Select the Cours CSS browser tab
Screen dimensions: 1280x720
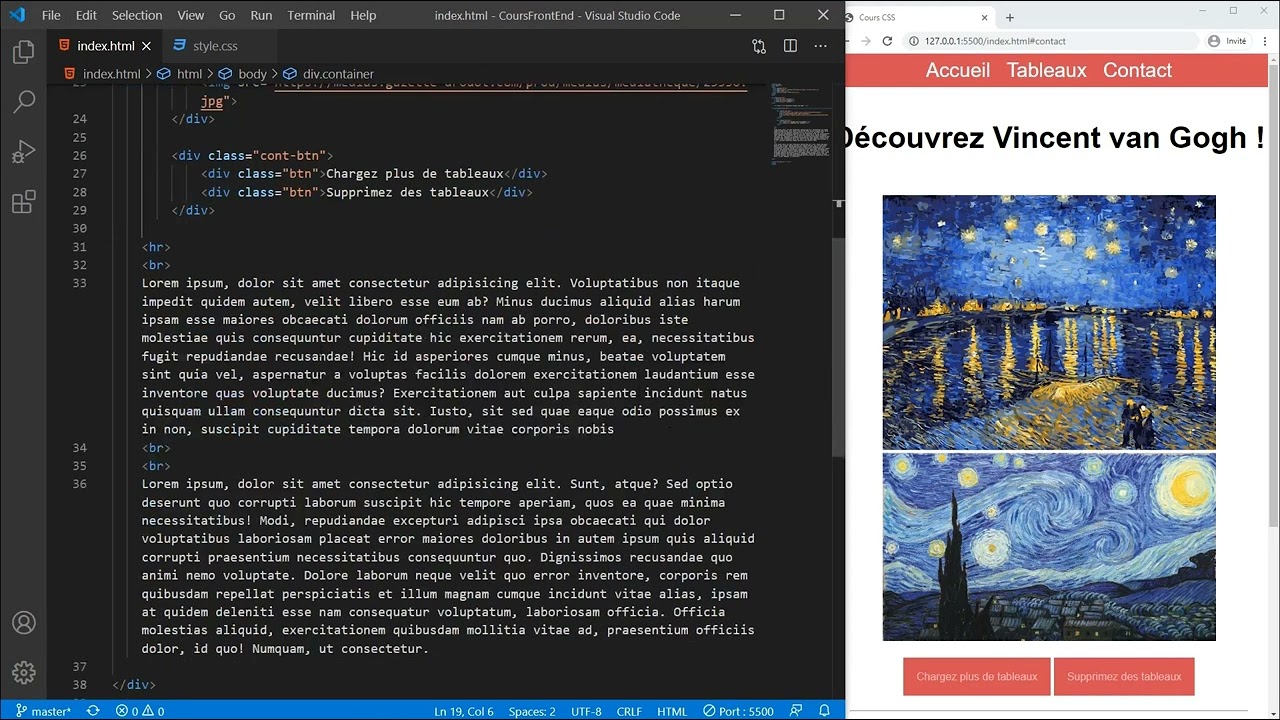[919, 17]
